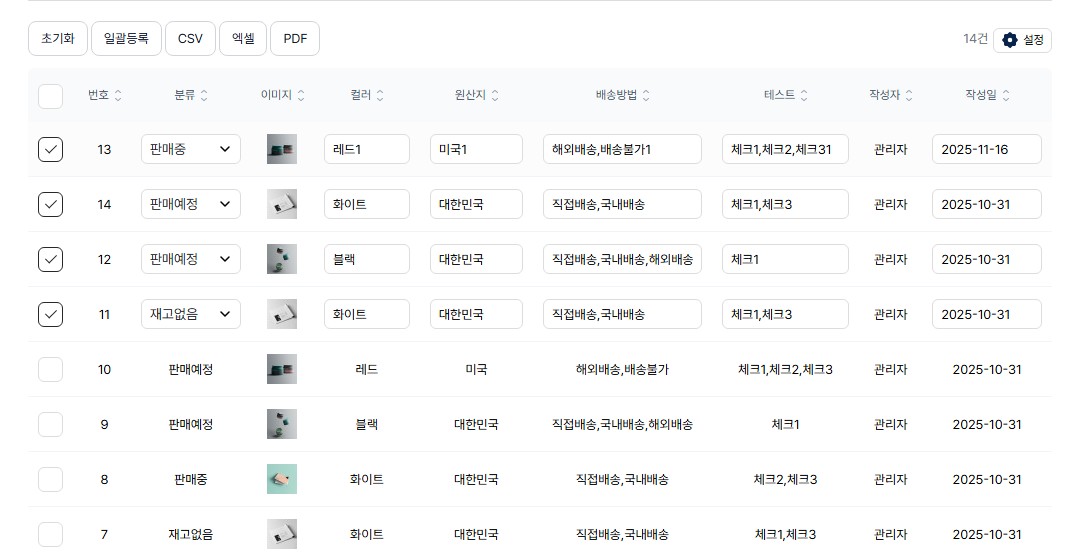Sort the table by 원산지 column

(x=495, y=95)
